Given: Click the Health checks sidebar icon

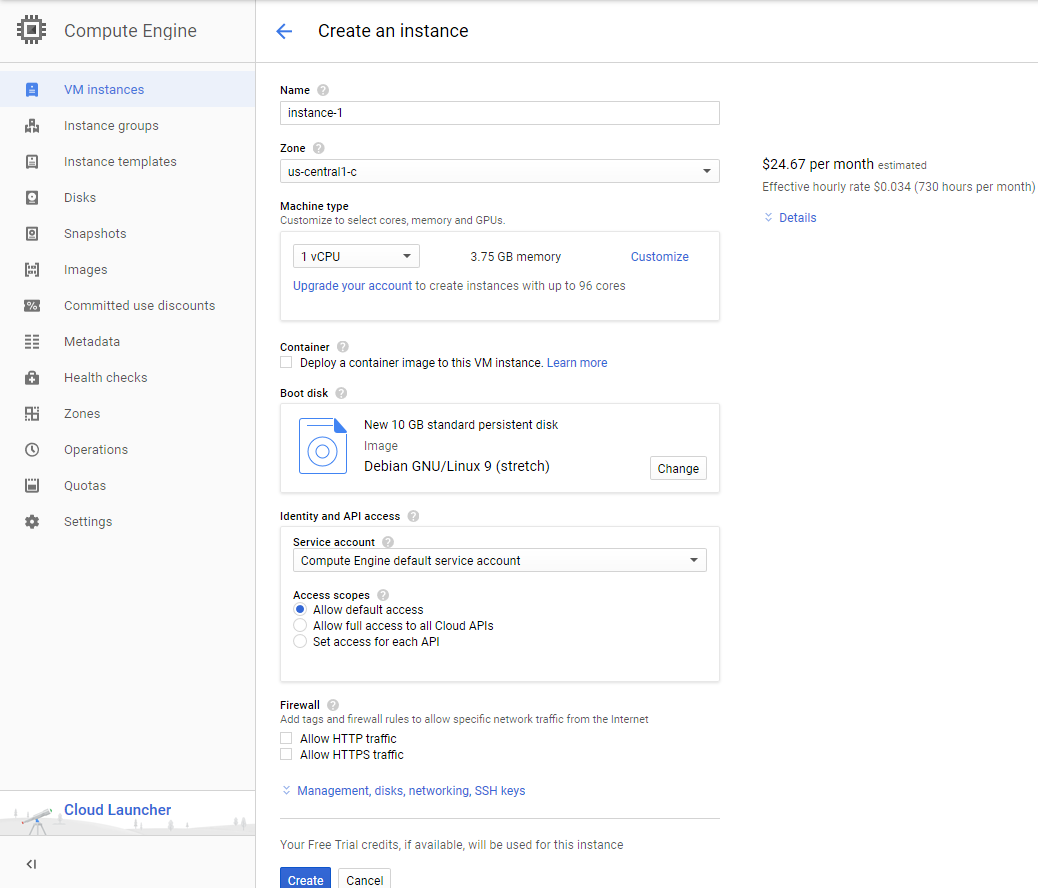Looking at the screenshot, I should [32, 377].
